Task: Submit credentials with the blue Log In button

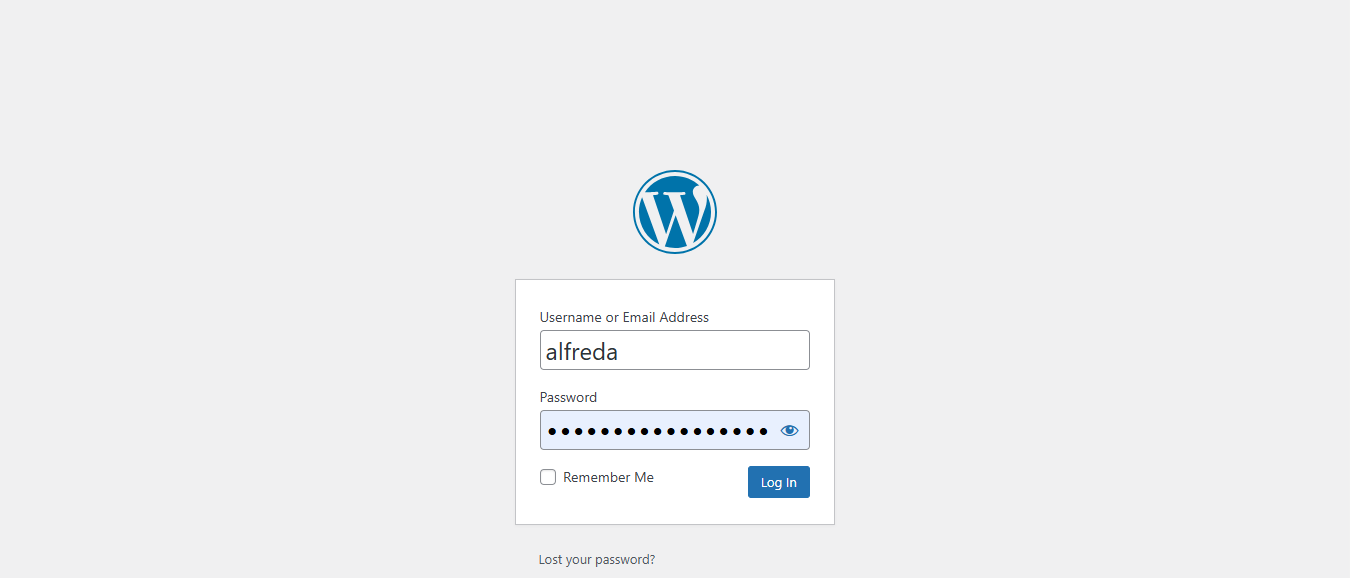Action: click(779, 482)
